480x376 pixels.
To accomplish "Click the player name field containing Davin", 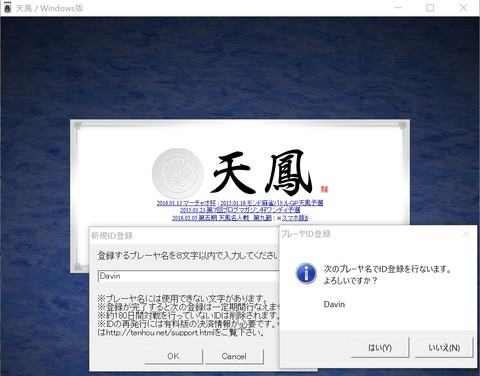I will click(188, 276).
